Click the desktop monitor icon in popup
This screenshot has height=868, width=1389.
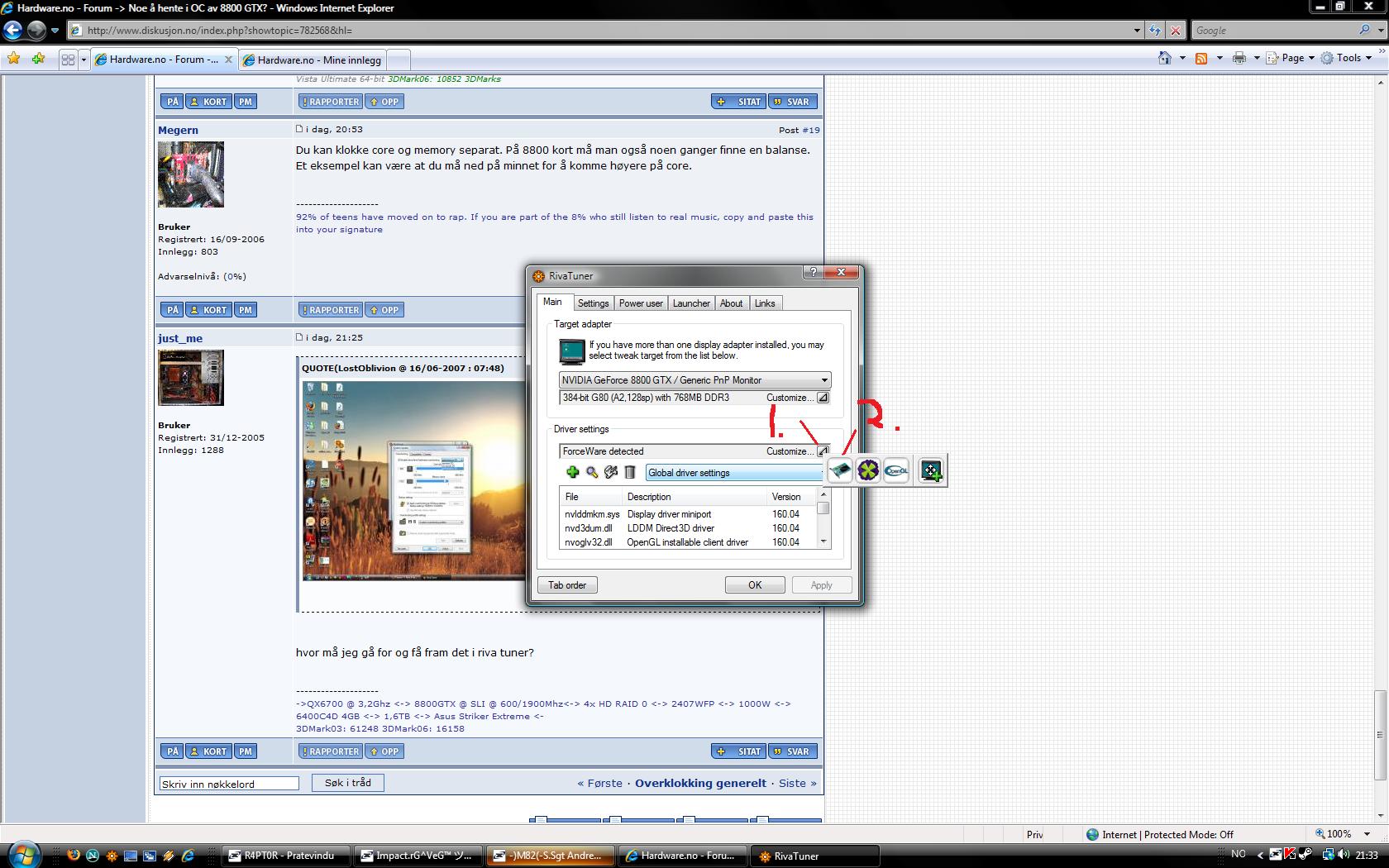[931, 470]
